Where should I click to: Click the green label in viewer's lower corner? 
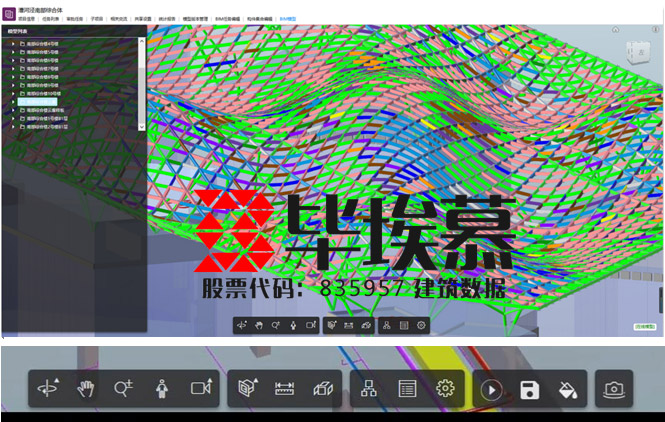645,327
